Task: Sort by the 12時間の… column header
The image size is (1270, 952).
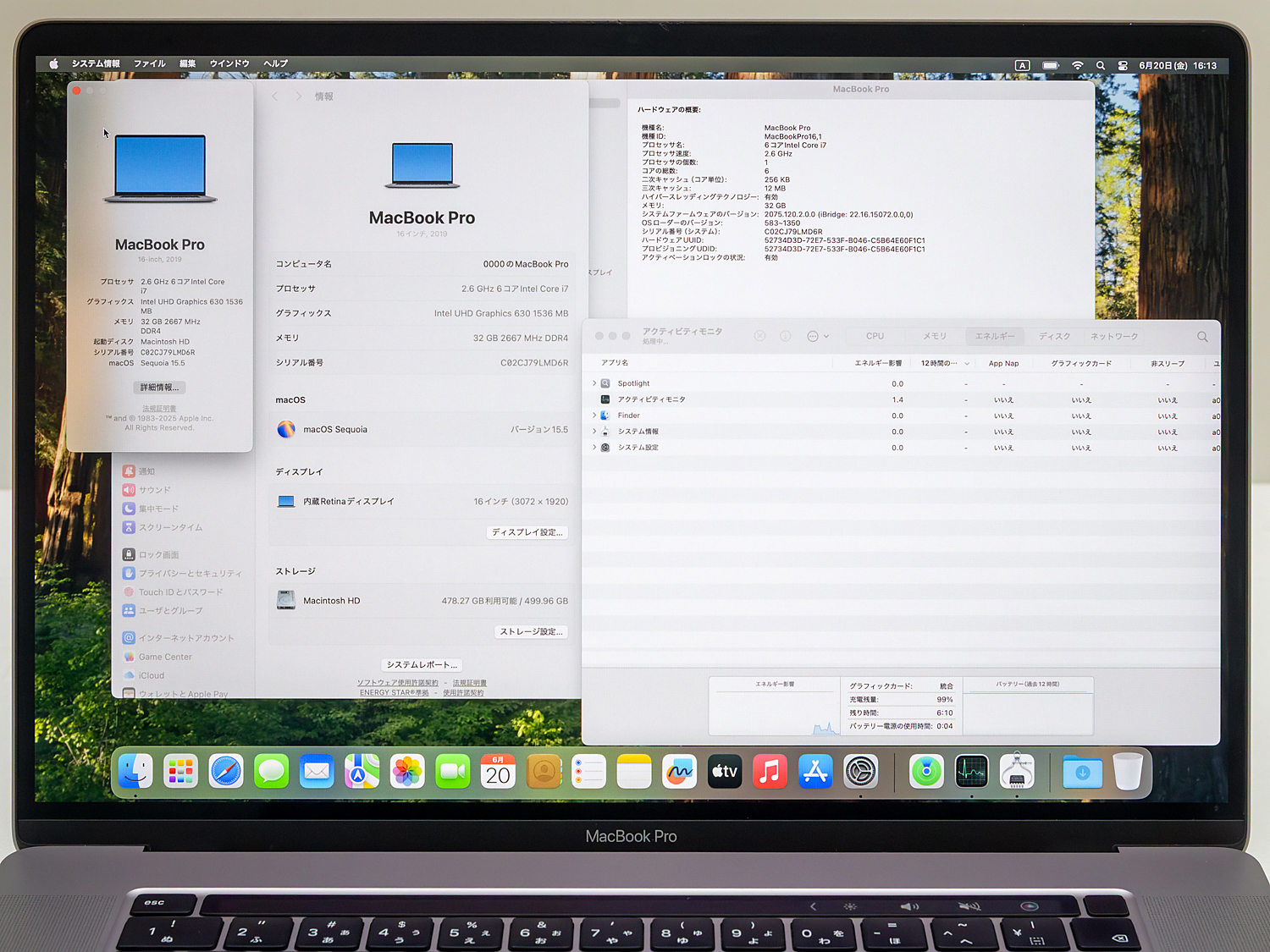Action: (x=944, y=363)
